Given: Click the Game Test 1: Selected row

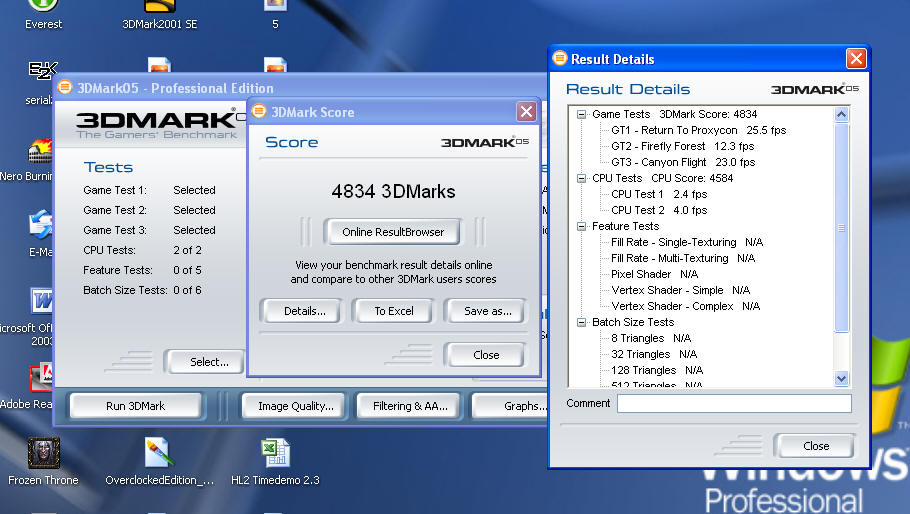Looking at the screenshot, I should tap(149, 190).
